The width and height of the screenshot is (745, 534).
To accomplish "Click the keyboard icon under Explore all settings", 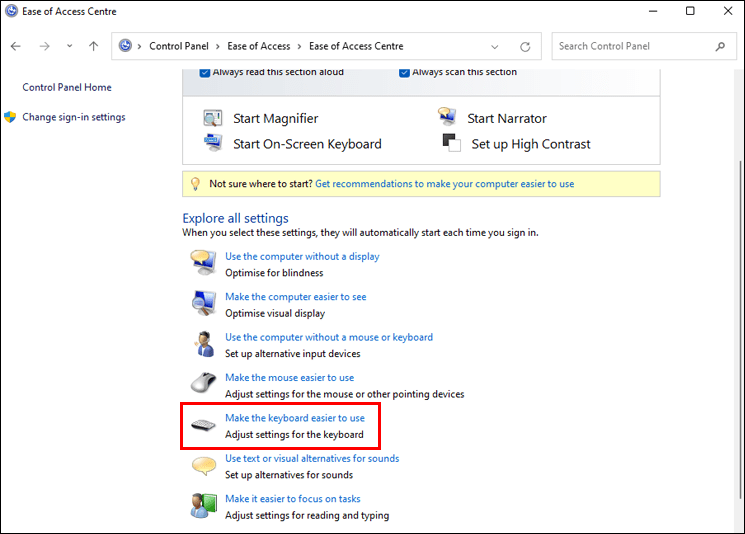I will (203, 425).
